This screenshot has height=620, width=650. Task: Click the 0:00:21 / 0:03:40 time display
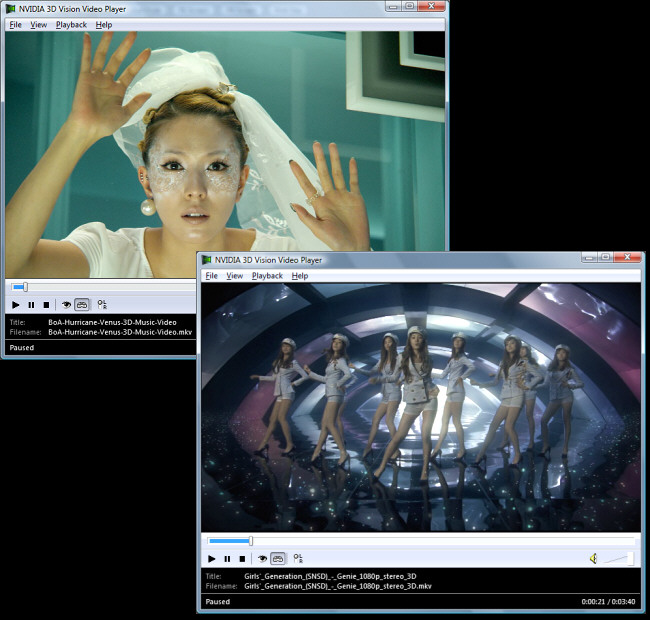pos(608,602)
